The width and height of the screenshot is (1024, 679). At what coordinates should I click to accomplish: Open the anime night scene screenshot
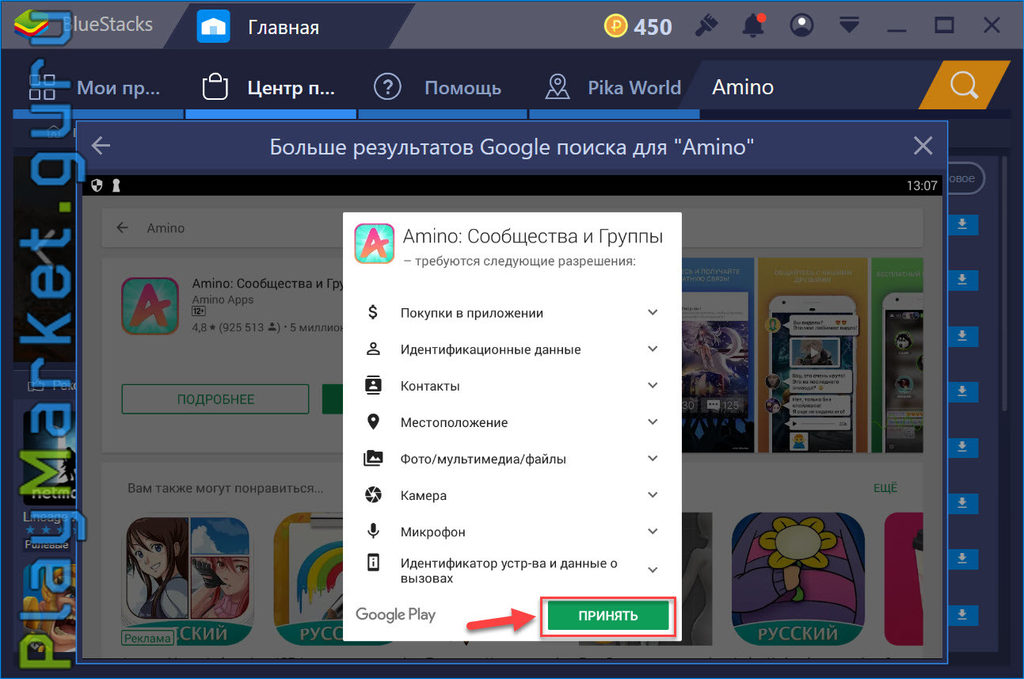717,355
